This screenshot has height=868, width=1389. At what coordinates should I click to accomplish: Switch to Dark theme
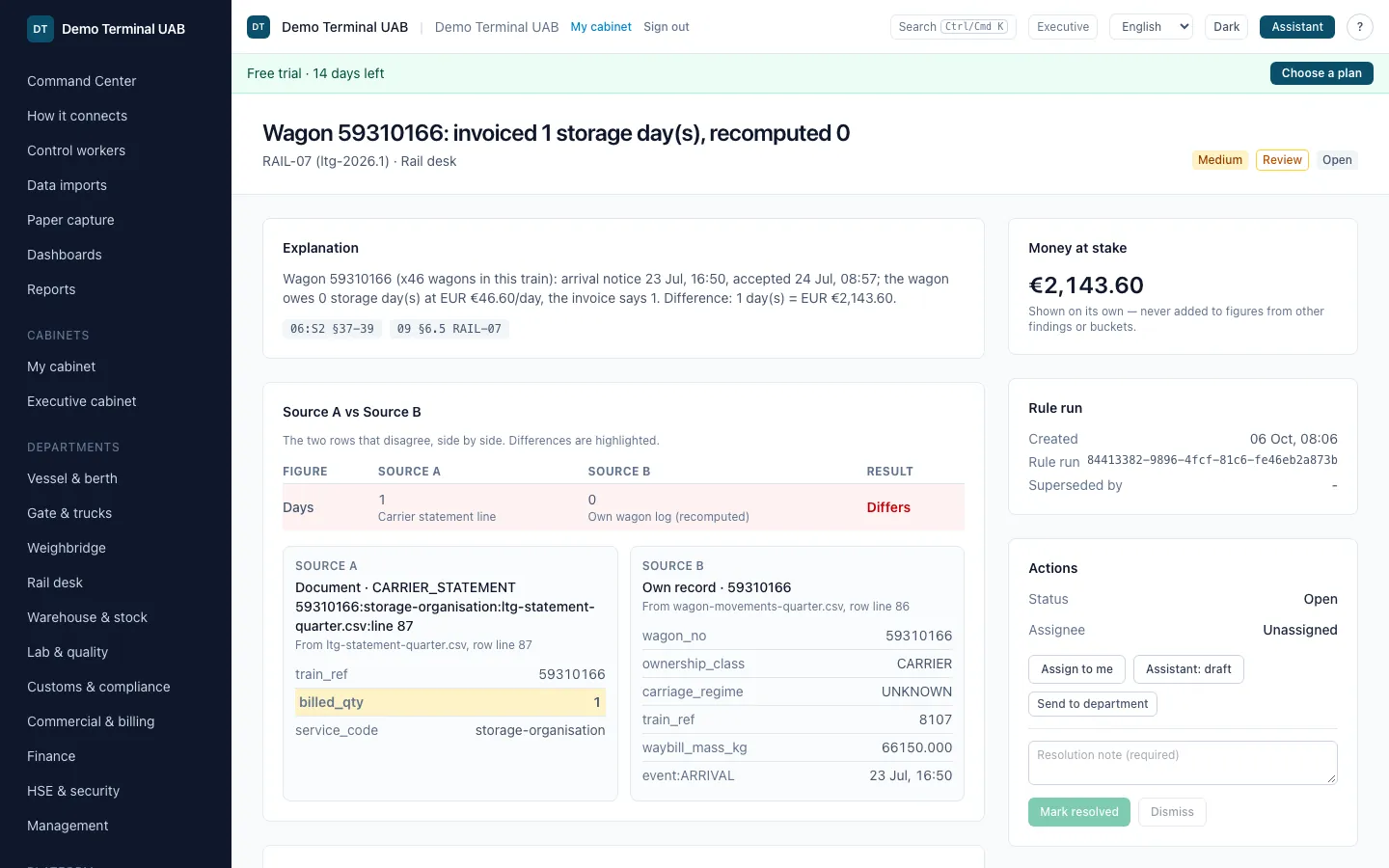click(1227, 27)
